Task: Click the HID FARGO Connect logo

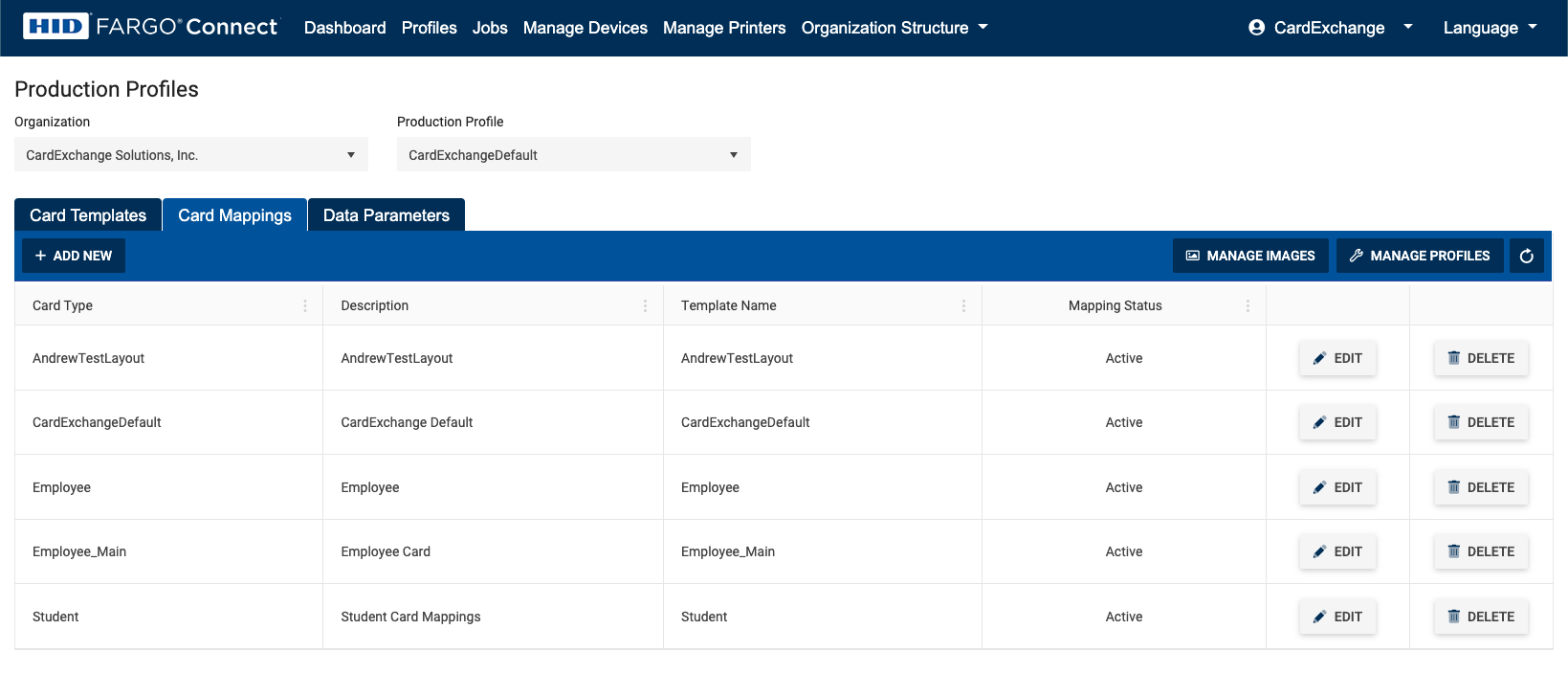Action: pos(150,27)
